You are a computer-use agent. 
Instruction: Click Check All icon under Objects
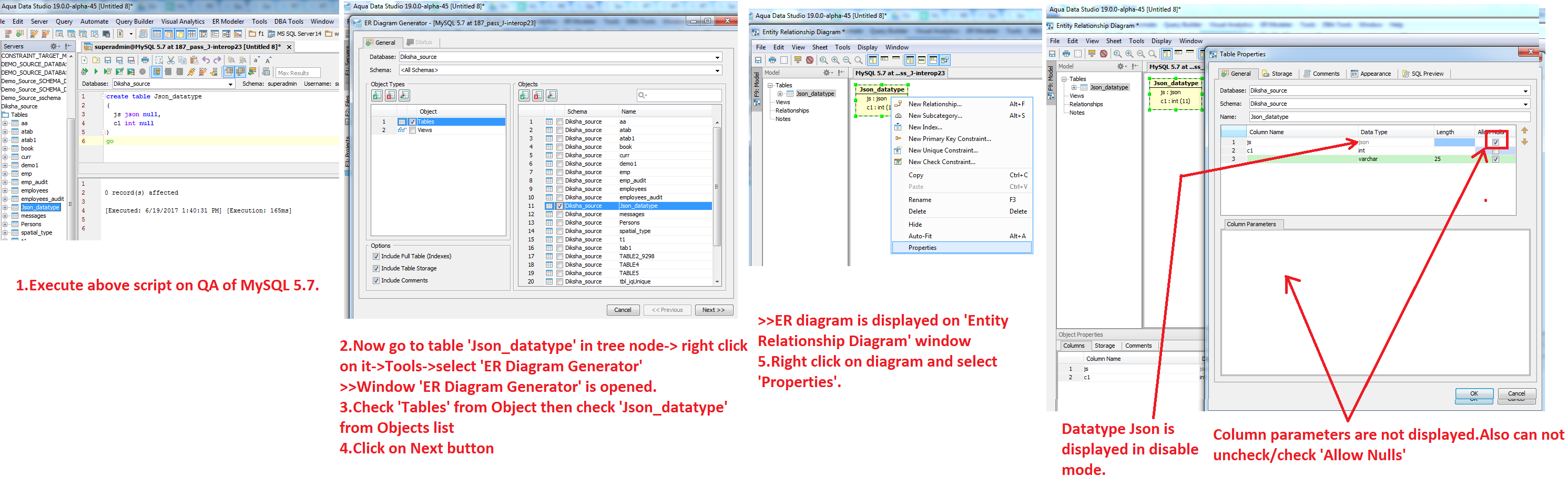525,95
